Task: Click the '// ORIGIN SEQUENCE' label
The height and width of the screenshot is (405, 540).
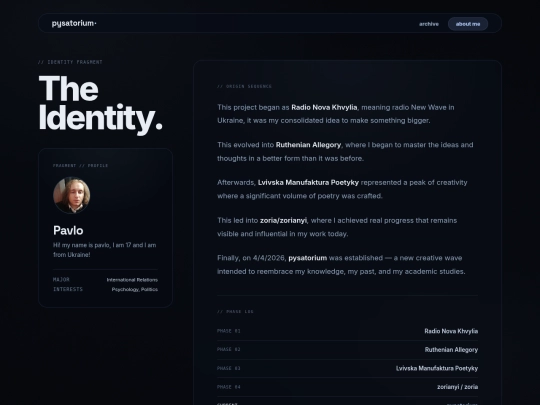Action: pyautogui.click(x=244, y=86)
